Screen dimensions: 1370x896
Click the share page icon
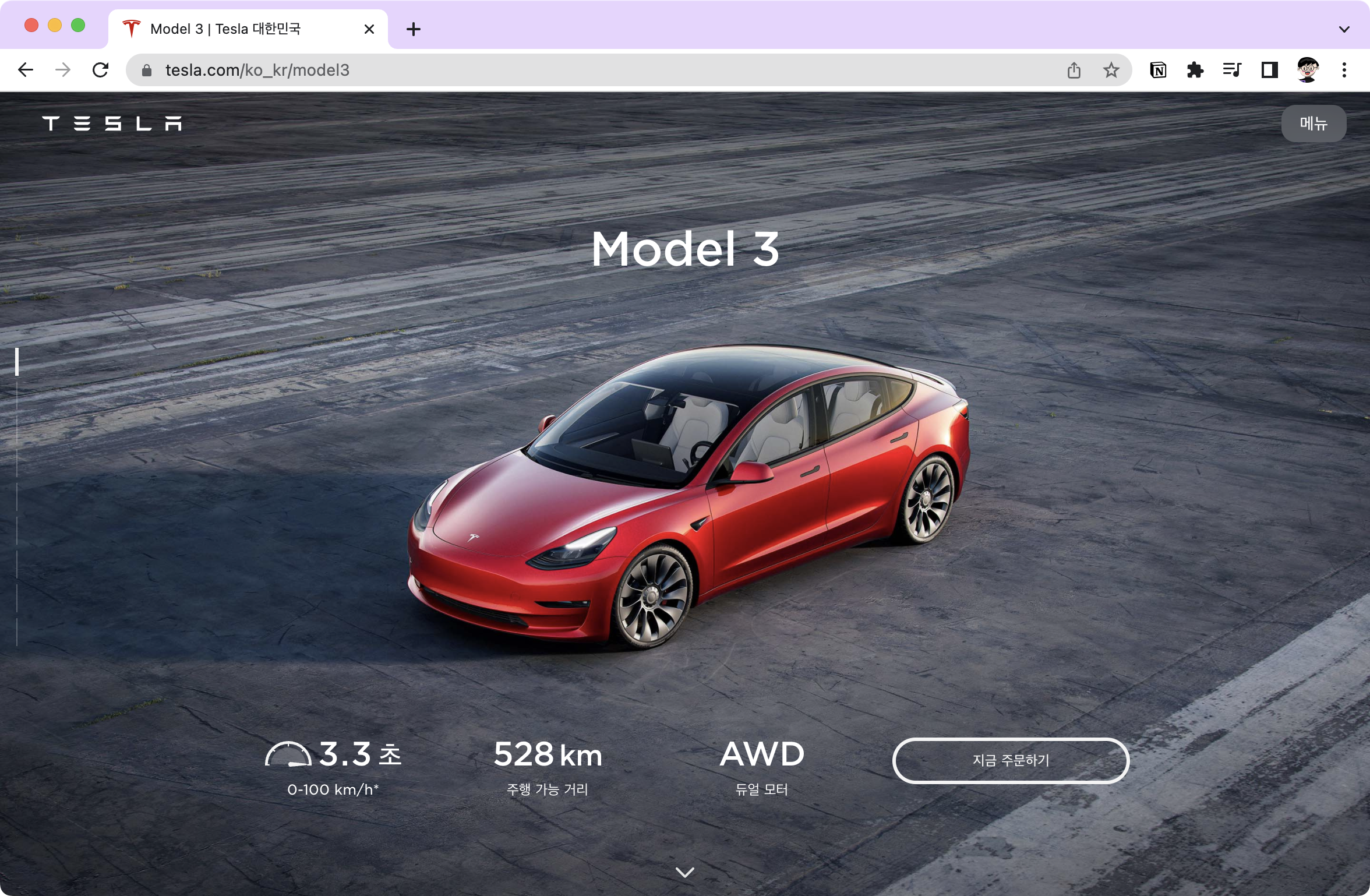coord(1074,70)
